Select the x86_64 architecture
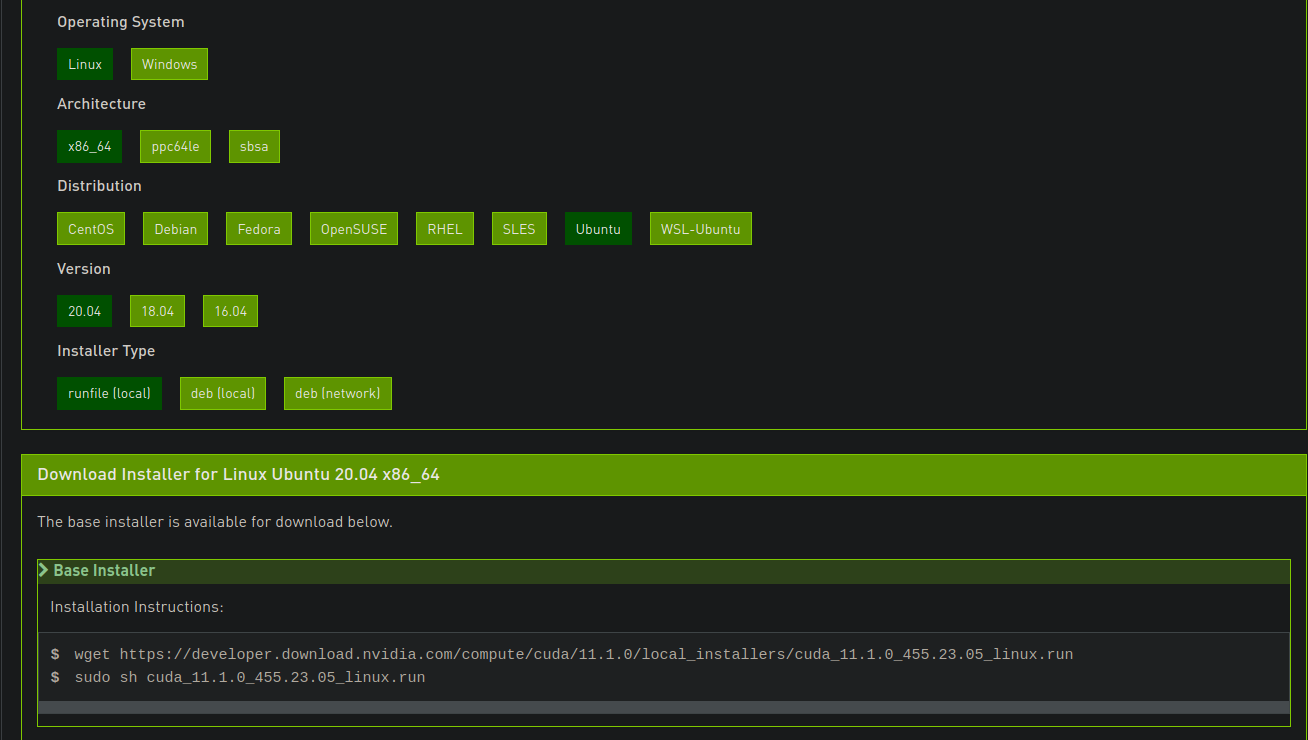The height and width of the screenshot is (740, 1308). click(89, 146)
